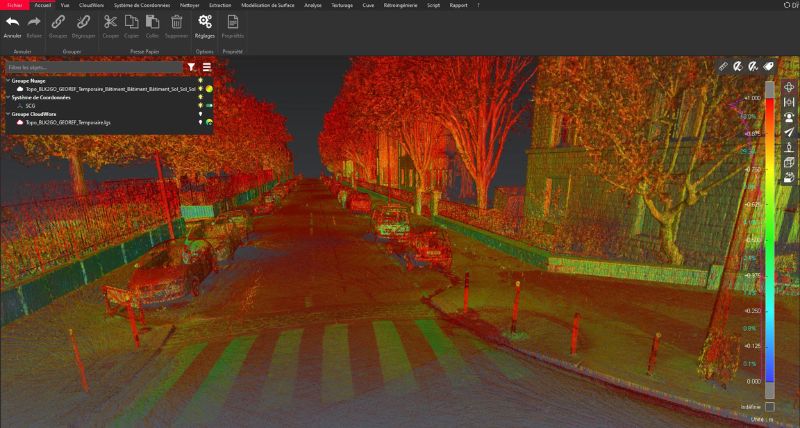This screenshot has width=800, height=428.
Task: Click the first pen-circle annotation icon
Action: [x=737, y=66]
